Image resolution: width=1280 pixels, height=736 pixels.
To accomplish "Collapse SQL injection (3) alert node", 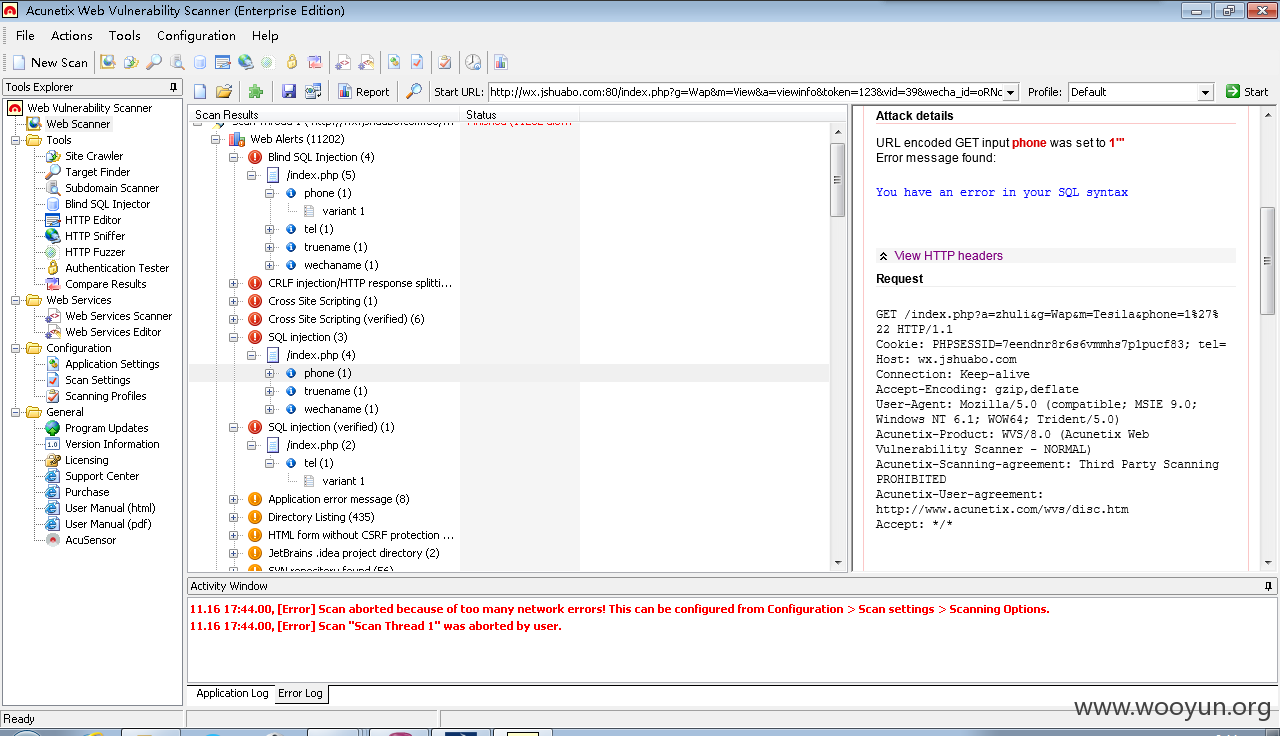I will 234,337.
